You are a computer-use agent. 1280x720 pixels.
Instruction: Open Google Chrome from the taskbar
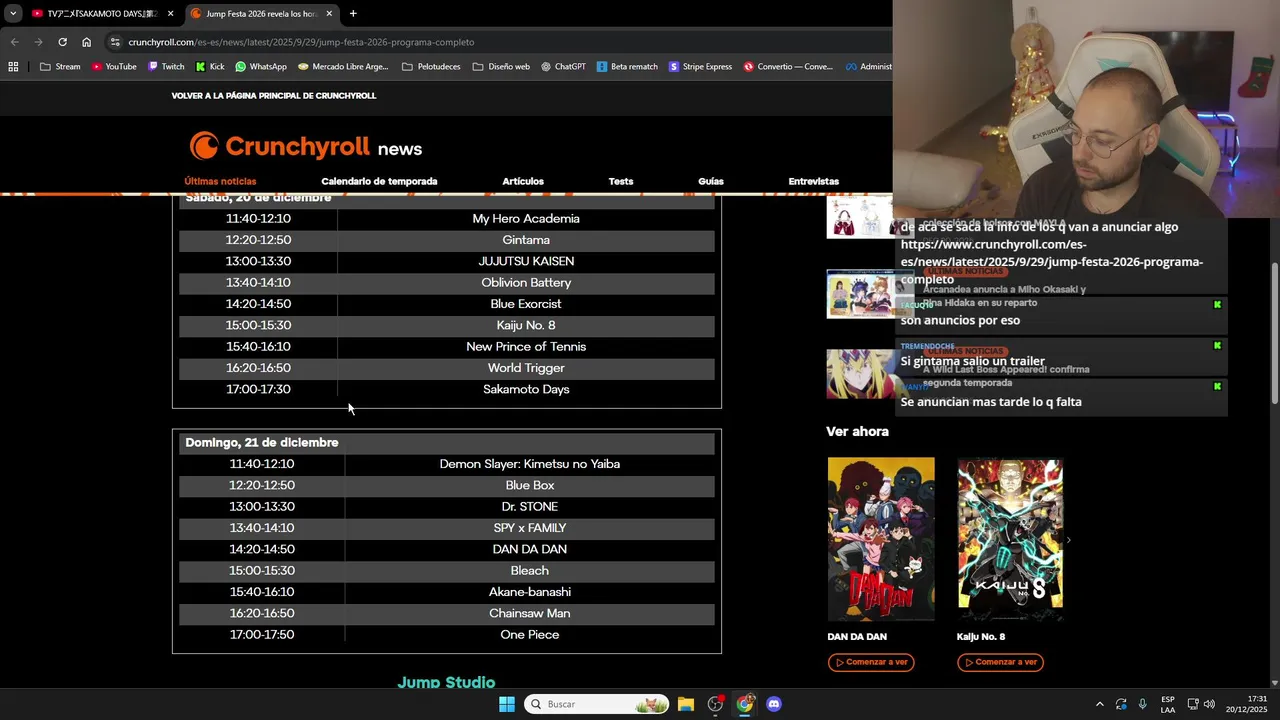pos(745,704)
